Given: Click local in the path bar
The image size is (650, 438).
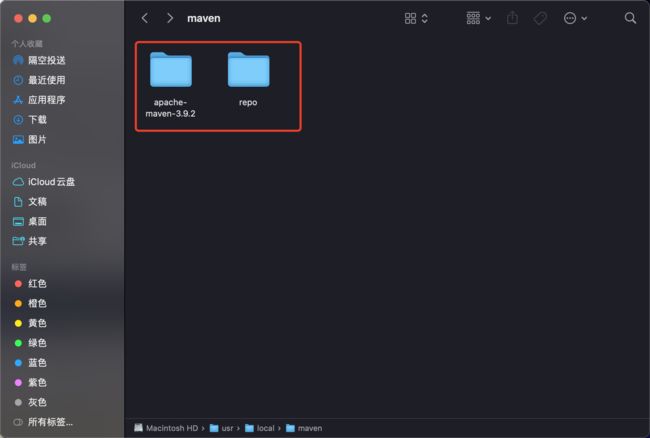Looking at the screenshot, I should coord(260,428).
